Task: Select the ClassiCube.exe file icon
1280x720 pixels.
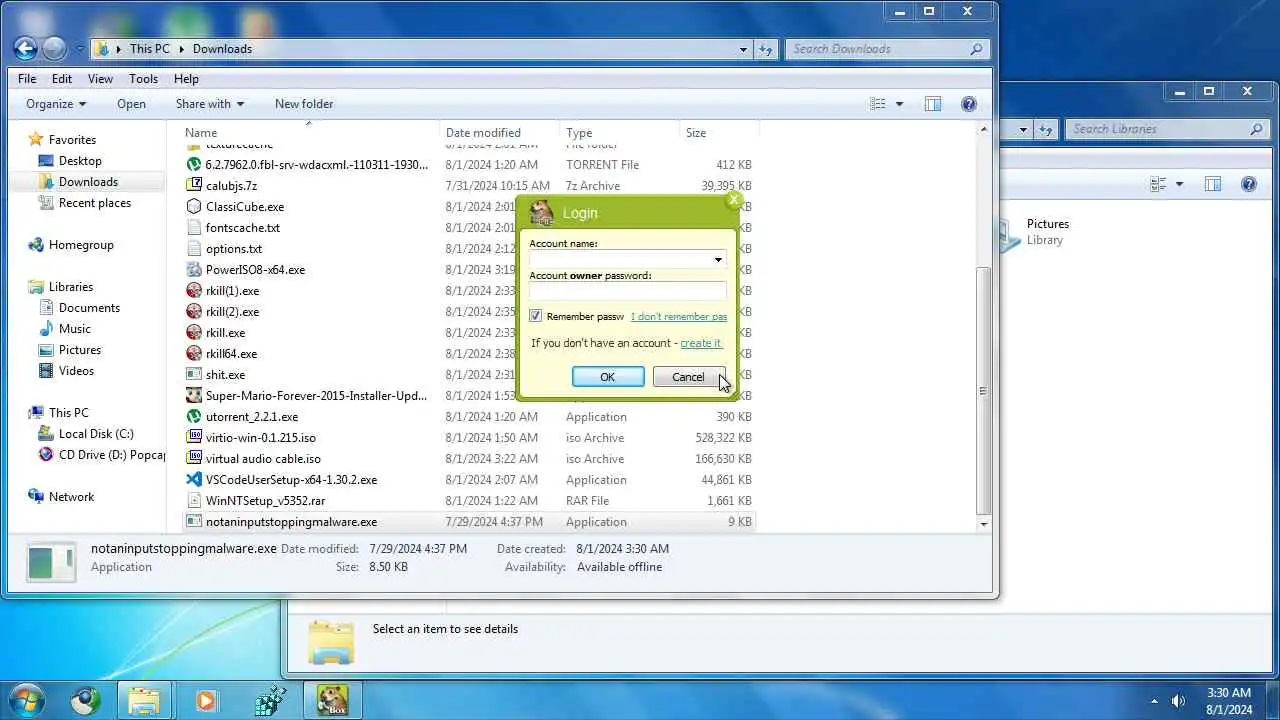Action: tap(194, 207)
